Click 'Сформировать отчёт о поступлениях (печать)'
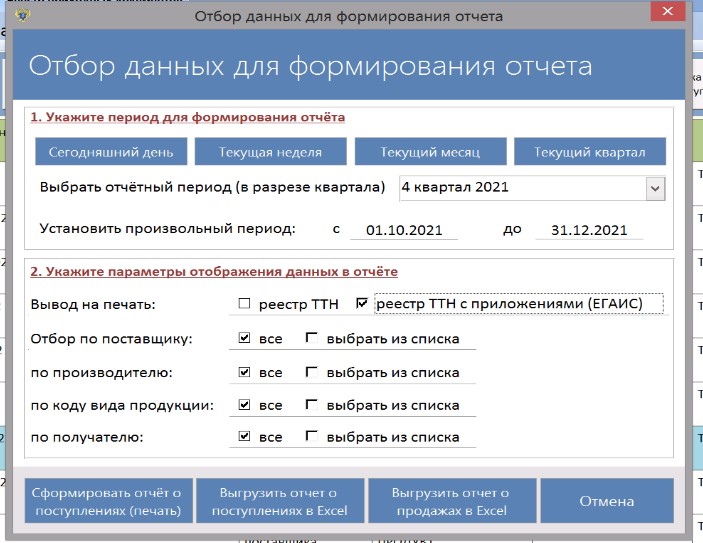The image size is (703, 543). pyautogui.click(x=106, y=502)
